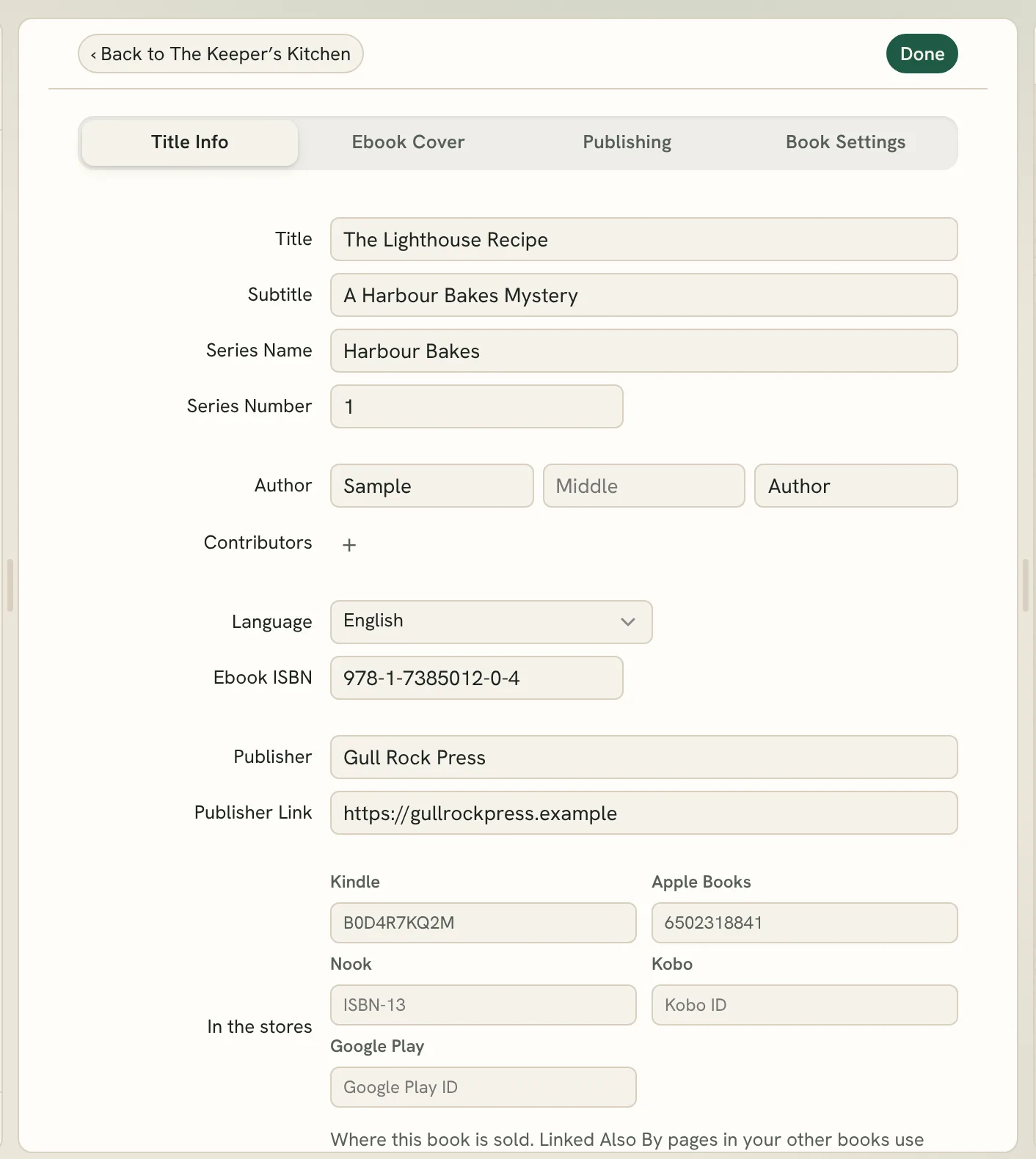Click the Series Name field
The height and width of the screenshot is (1159, 1036).
point(643,351)
